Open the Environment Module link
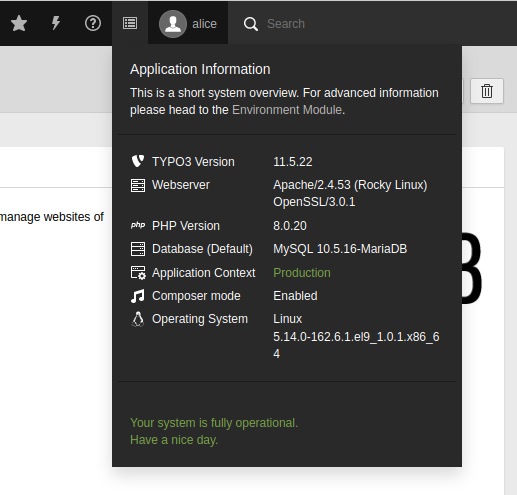The image size is (517, 495). click(x=287, y=110)
